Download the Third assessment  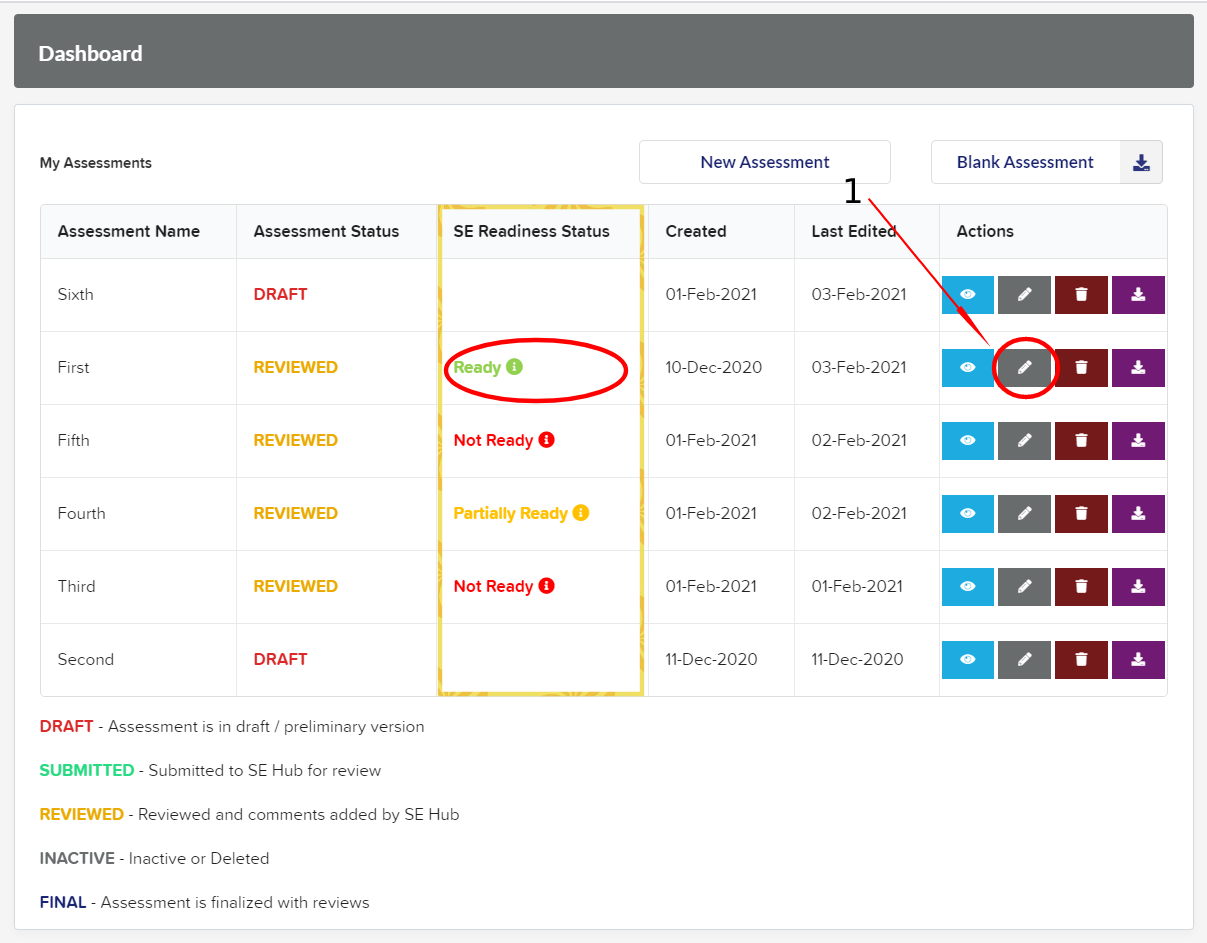(x=1138, y=587)
